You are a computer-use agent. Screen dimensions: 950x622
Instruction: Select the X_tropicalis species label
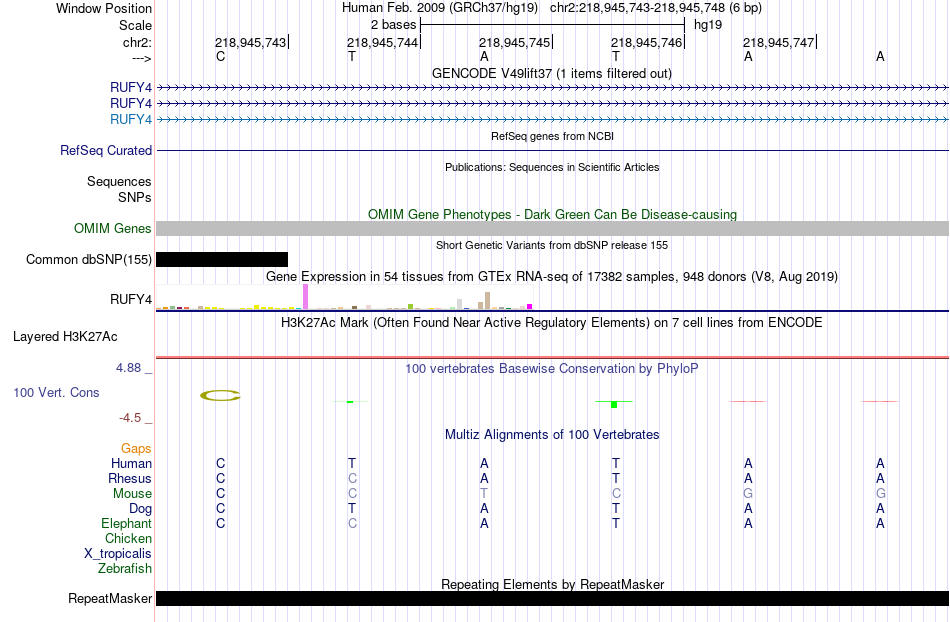tap(118, 554)
